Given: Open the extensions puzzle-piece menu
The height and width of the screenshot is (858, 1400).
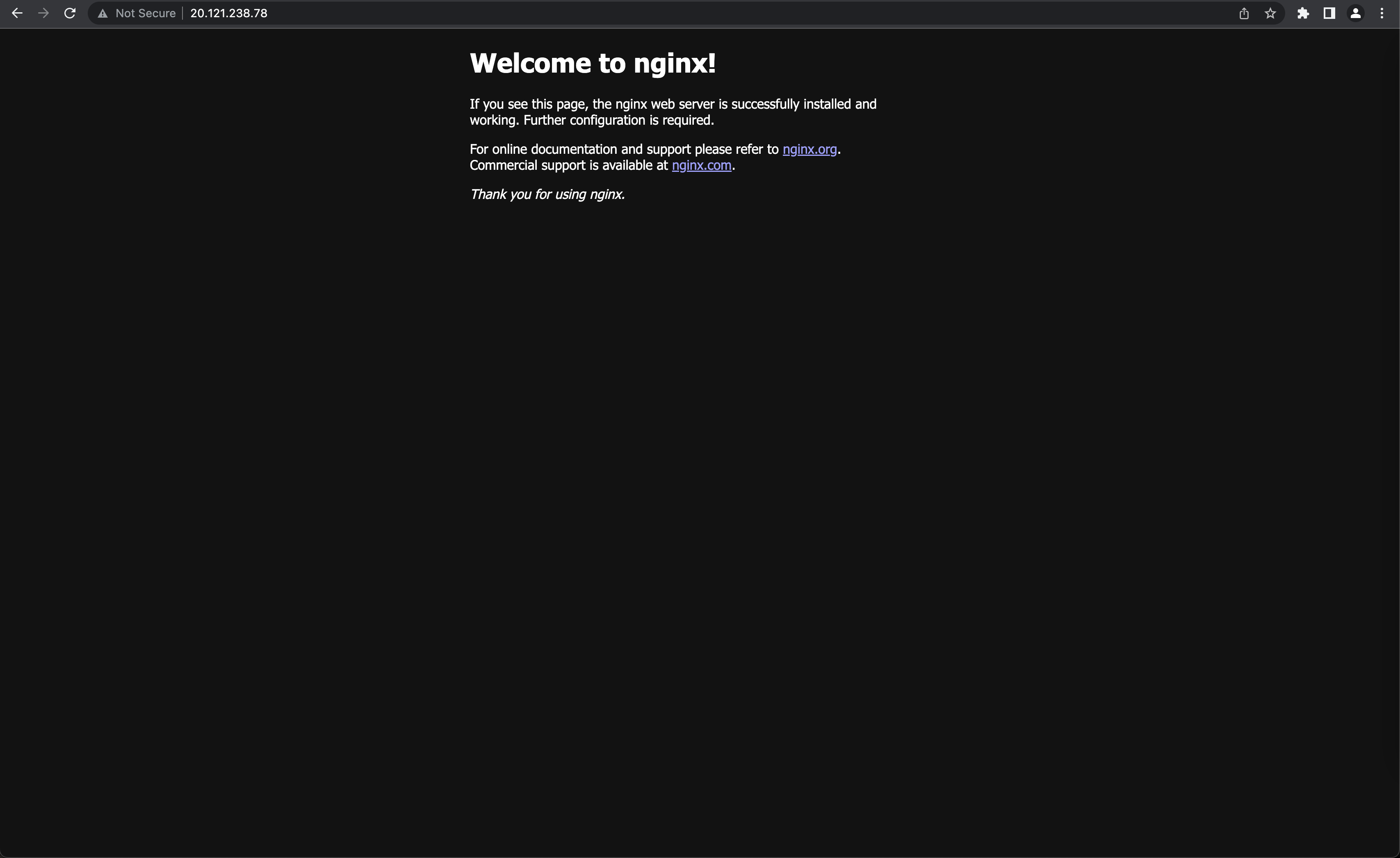Looking at the screenshot, I should point(1303,13).
